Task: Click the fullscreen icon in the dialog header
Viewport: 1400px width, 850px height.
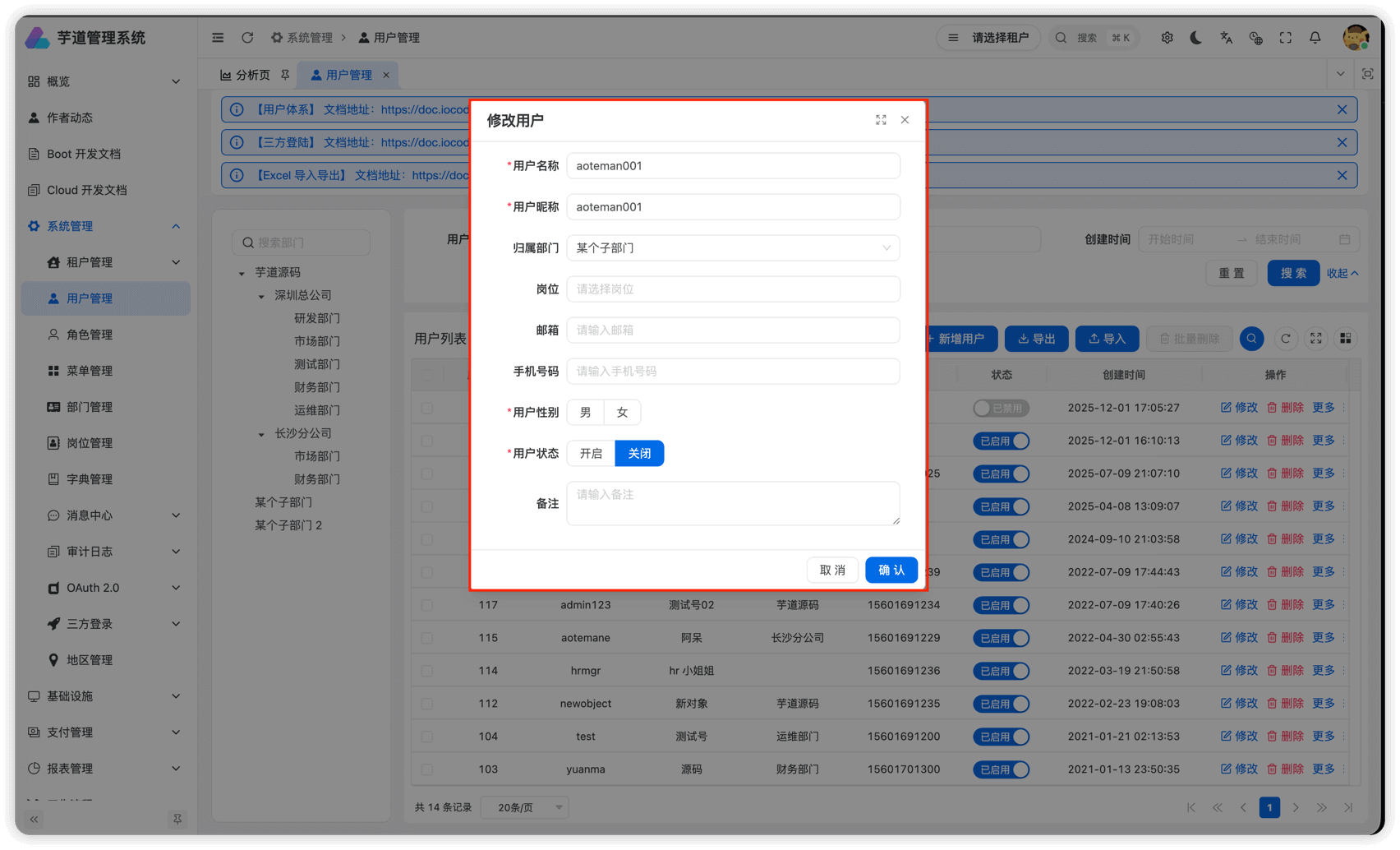Action: pos(881,120)
